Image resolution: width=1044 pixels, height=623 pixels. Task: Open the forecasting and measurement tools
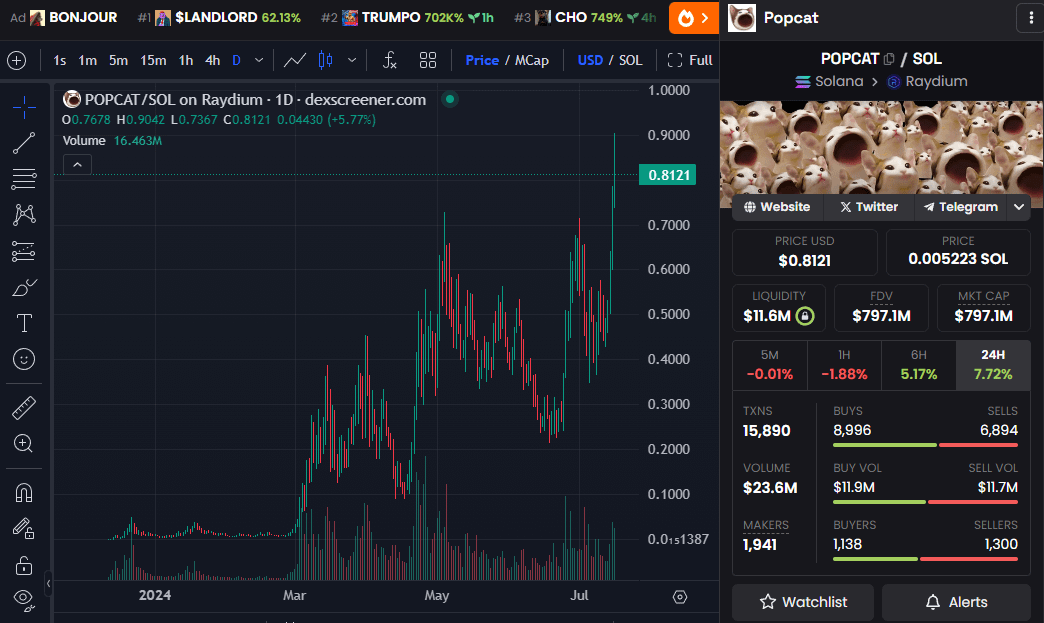coord(24,251)
